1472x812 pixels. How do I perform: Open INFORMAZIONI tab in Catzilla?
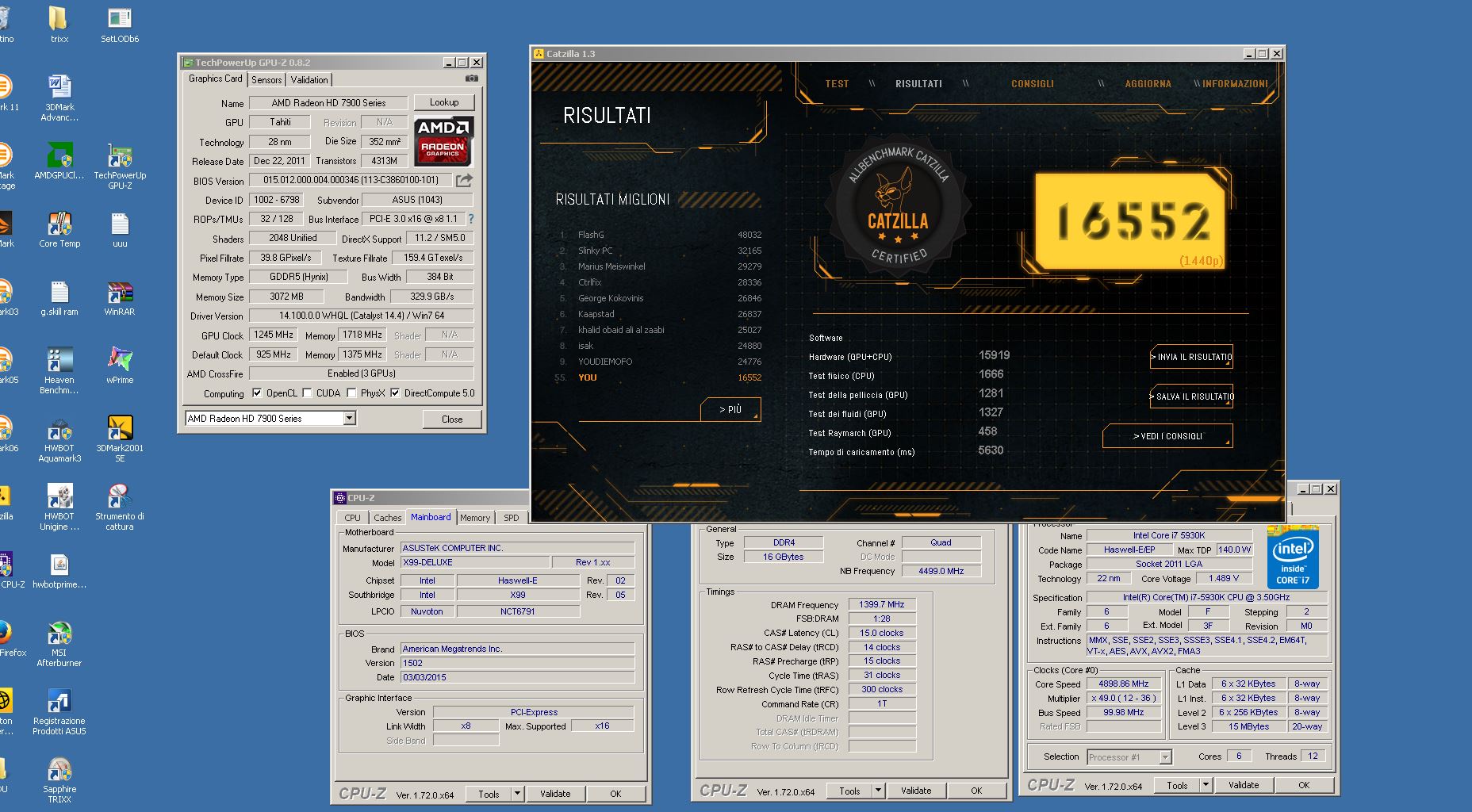(1235, 83)
